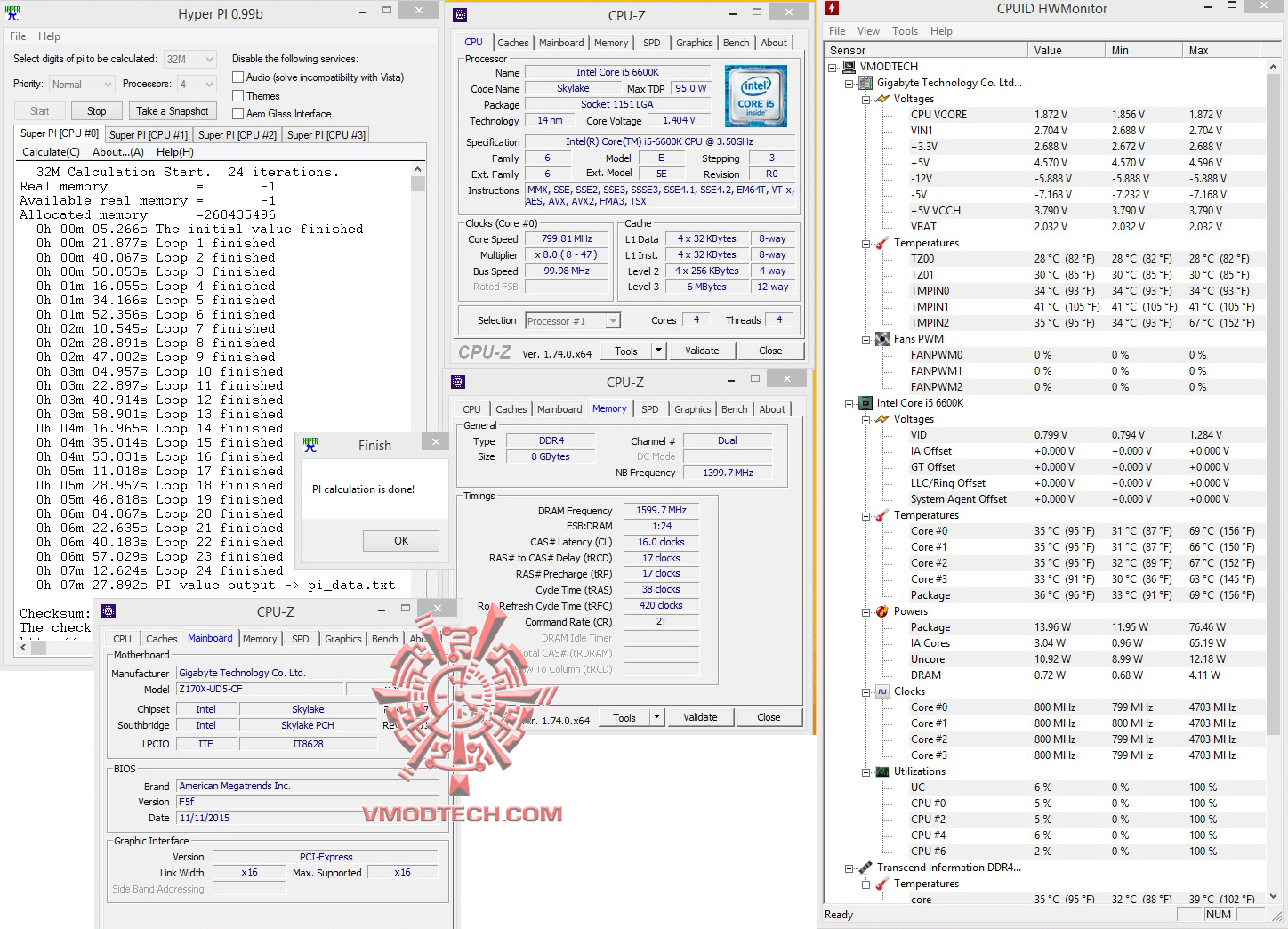Viewport: 1288px width, 929px height.
Task: Click the icon beside Clocks in HWMonitor
Action: click(881, 691)
